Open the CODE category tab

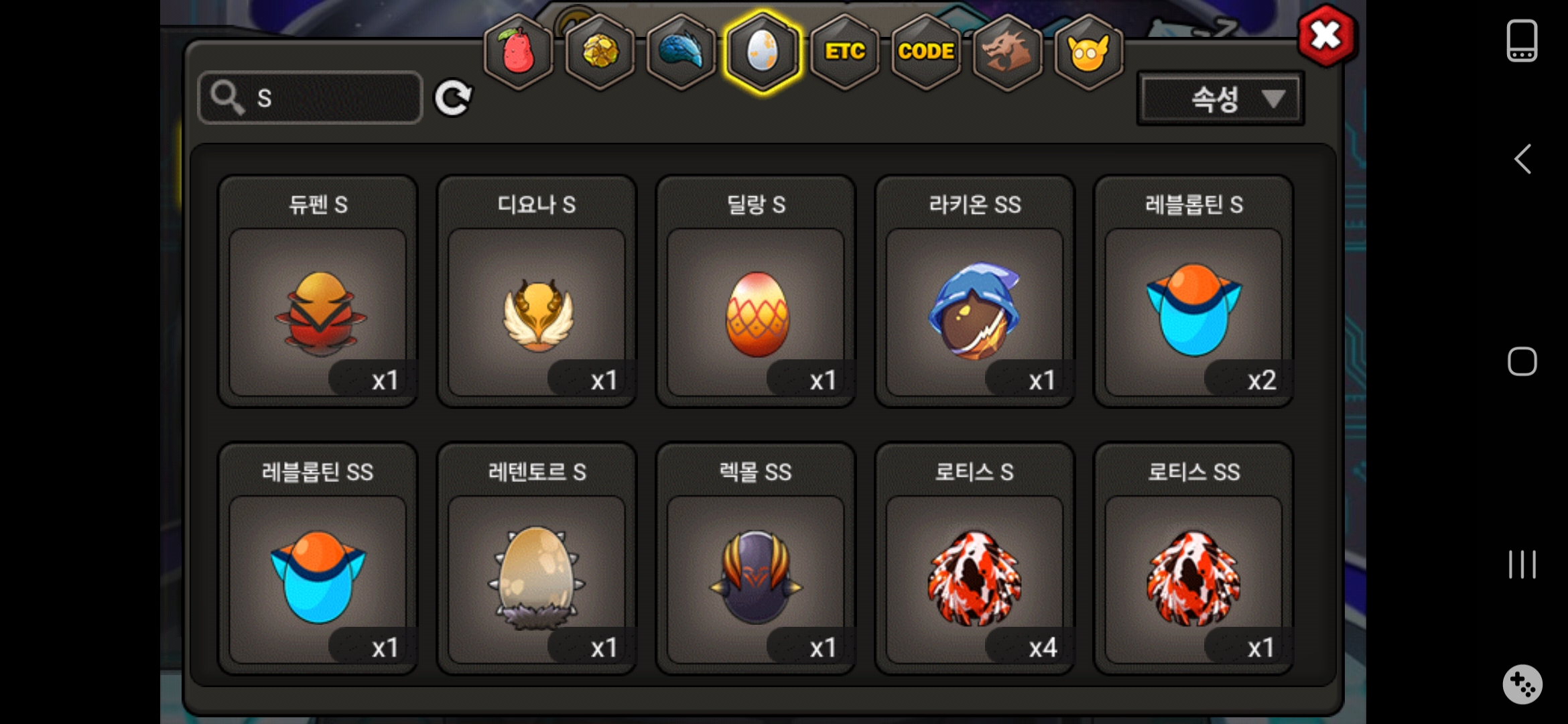(926, 52)
